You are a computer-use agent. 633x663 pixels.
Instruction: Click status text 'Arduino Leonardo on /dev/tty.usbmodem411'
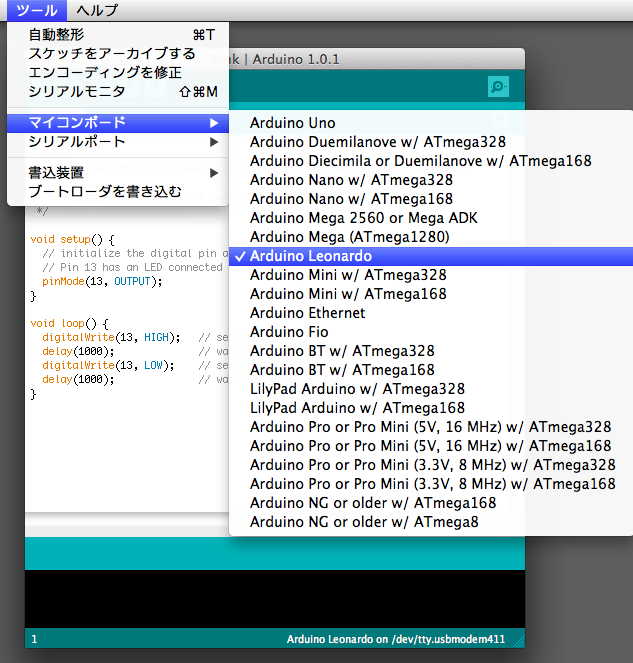point(396,639)
